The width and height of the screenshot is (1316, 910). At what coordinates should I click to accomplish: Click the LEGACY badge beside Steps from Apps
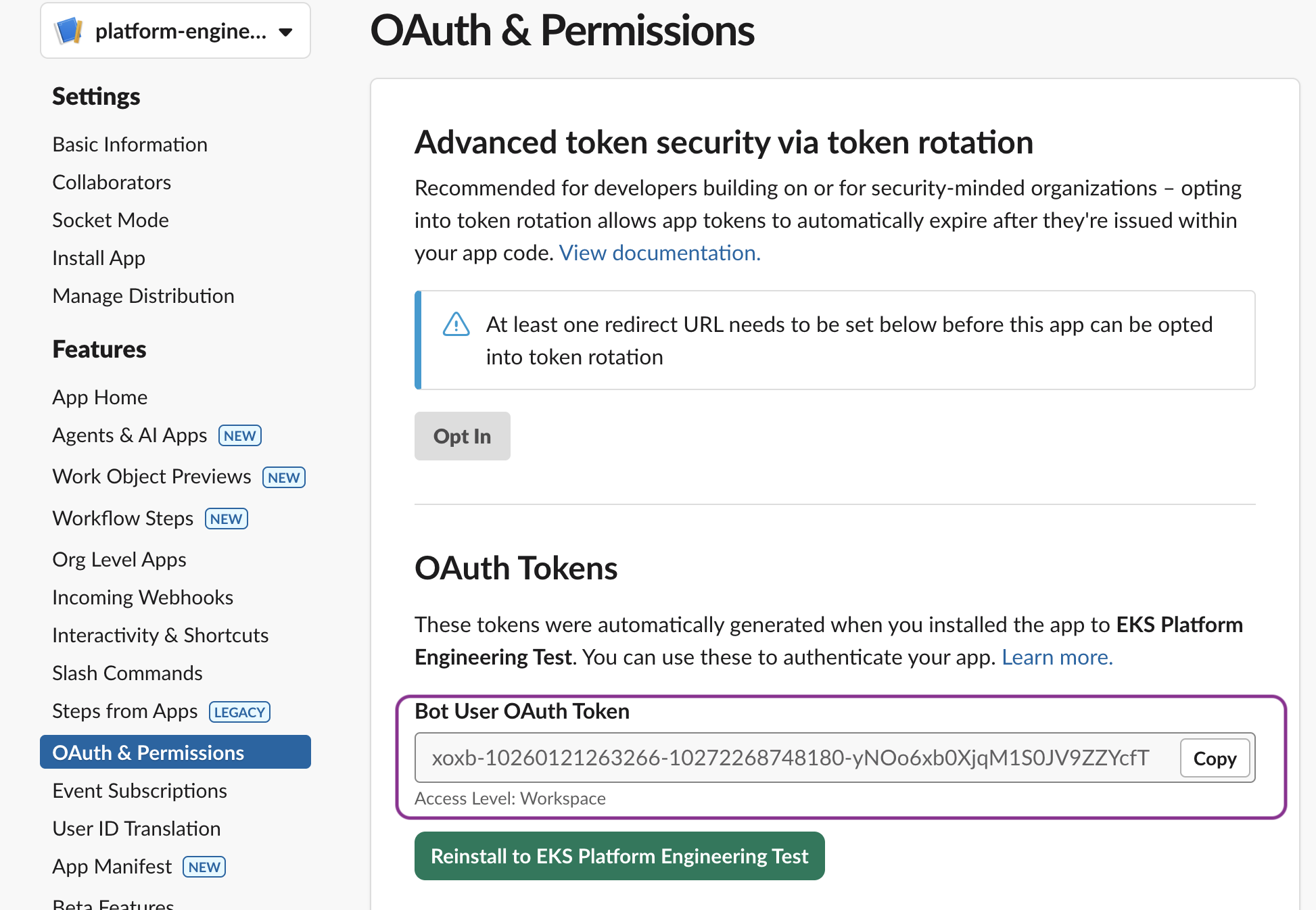click(239, 712)
